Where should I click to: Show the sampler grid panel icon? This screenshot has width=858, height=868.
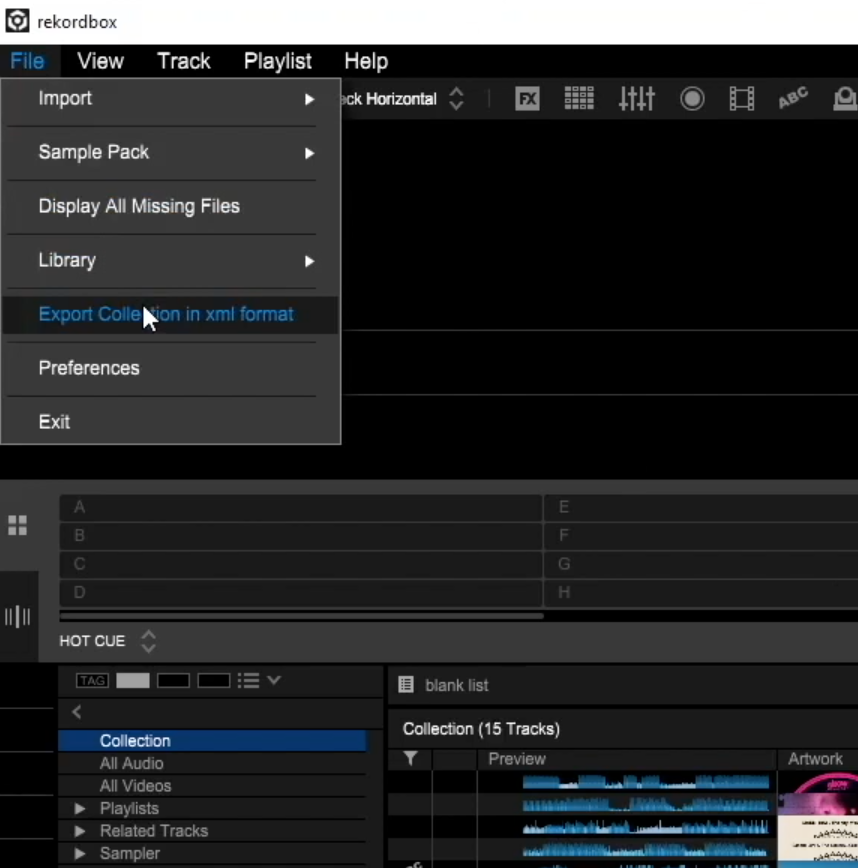point(579,99)
